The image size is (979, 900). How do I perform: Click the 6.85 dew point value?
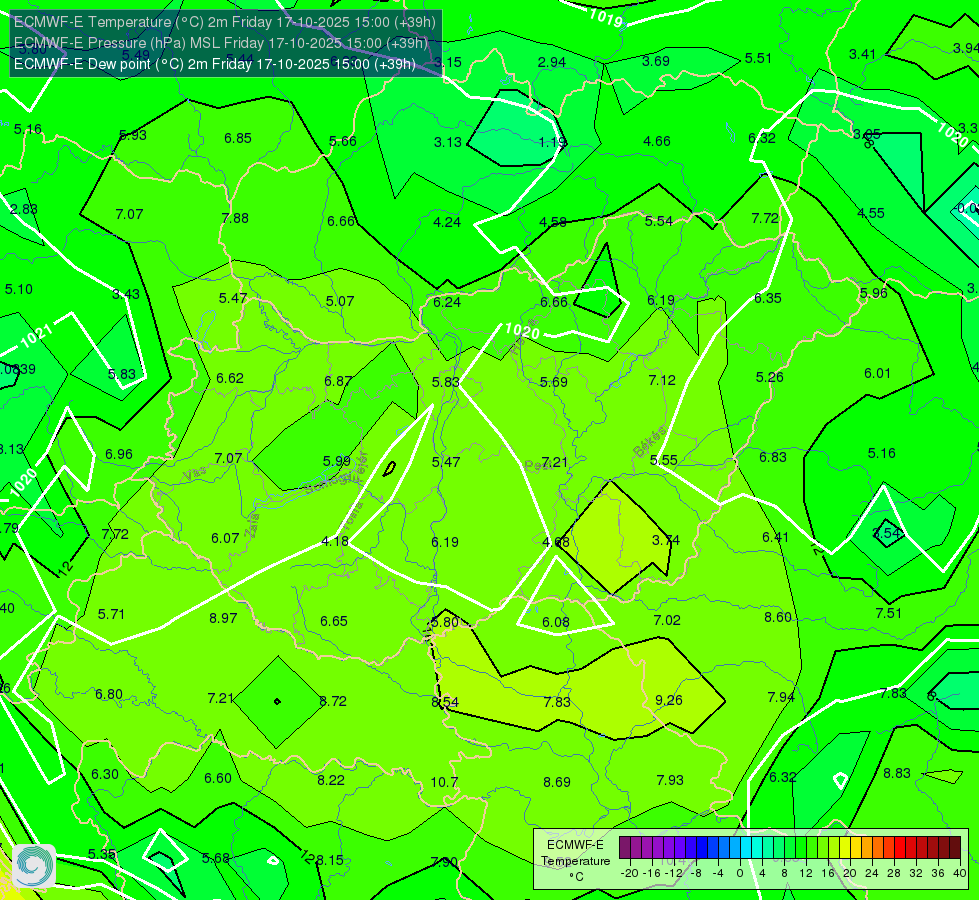(238, 138)
